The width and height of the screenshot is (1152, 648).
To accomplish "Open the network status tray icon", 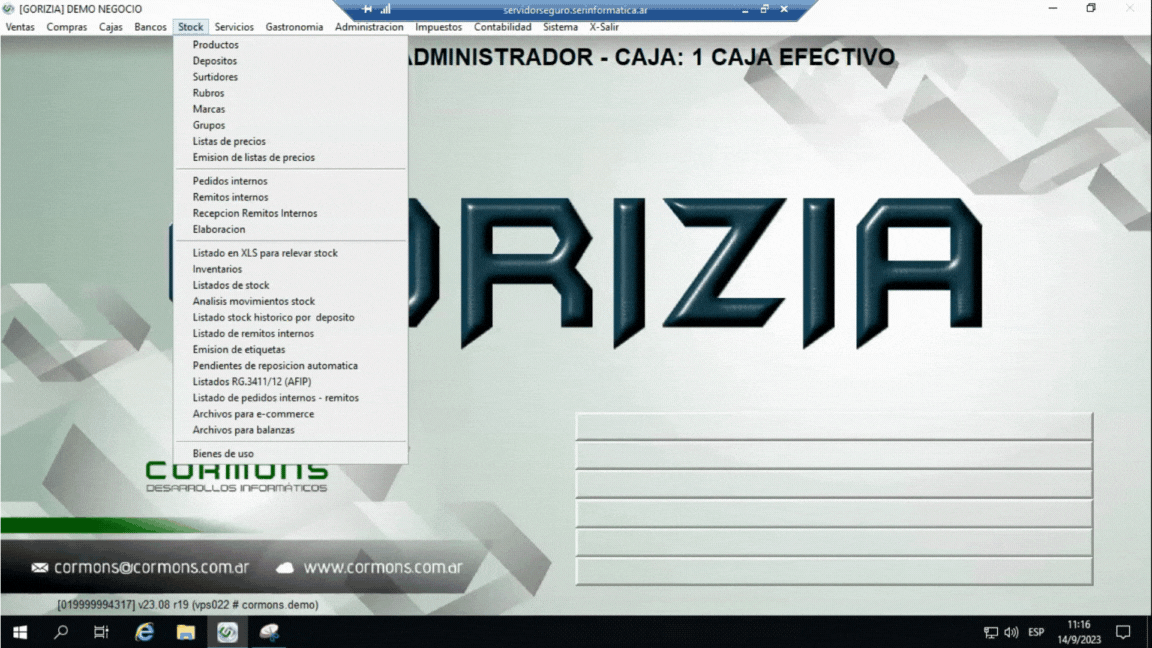I will coord(990,633).
